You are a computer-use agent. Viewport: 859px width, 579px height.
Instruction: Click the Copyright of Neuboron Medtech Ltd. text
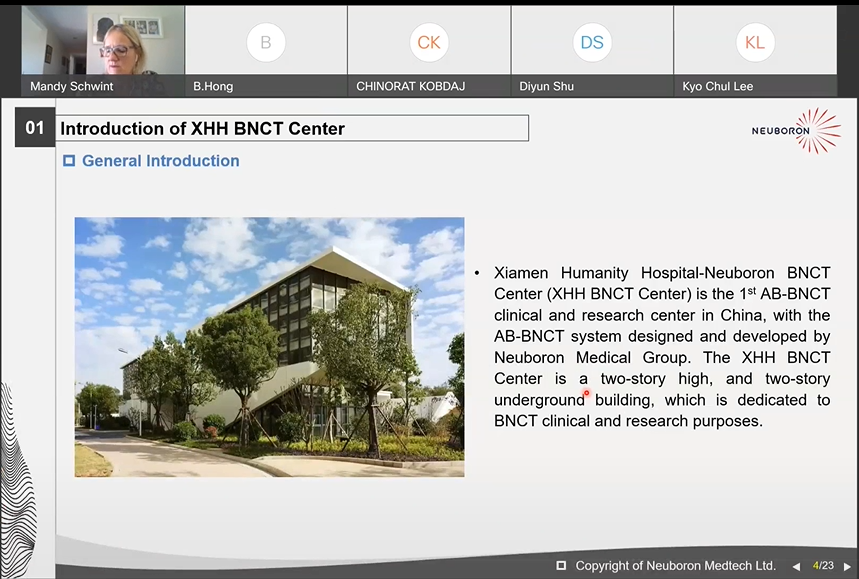(675, 566)
